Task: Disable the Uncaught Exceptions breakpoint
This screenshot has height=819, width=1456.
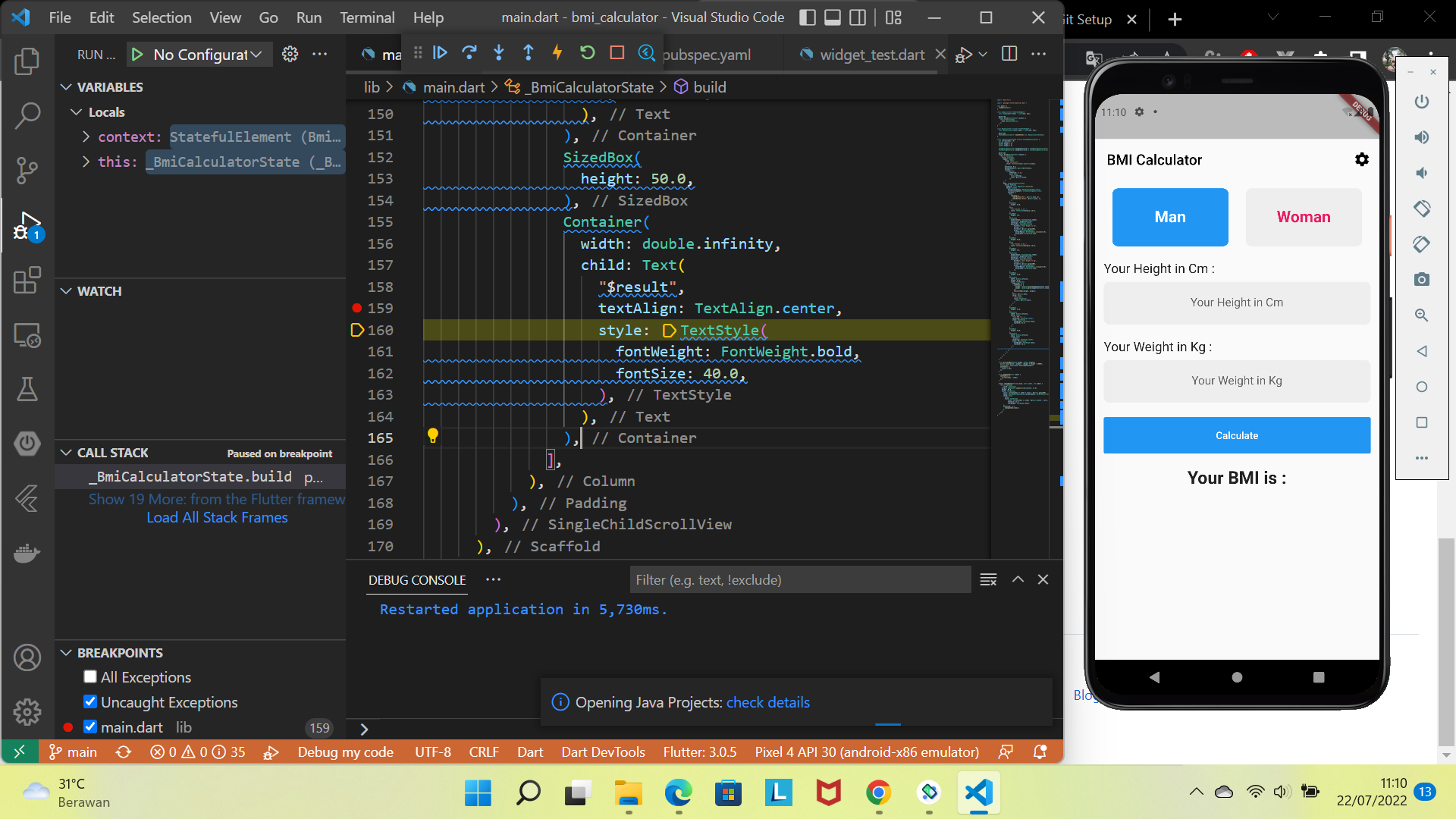Action: [x=90, y=702]
